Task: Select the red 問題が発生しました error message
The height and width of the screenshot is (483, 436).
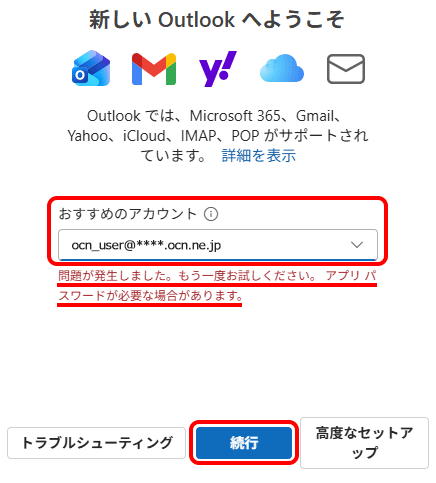Action: tap(217, 285)
